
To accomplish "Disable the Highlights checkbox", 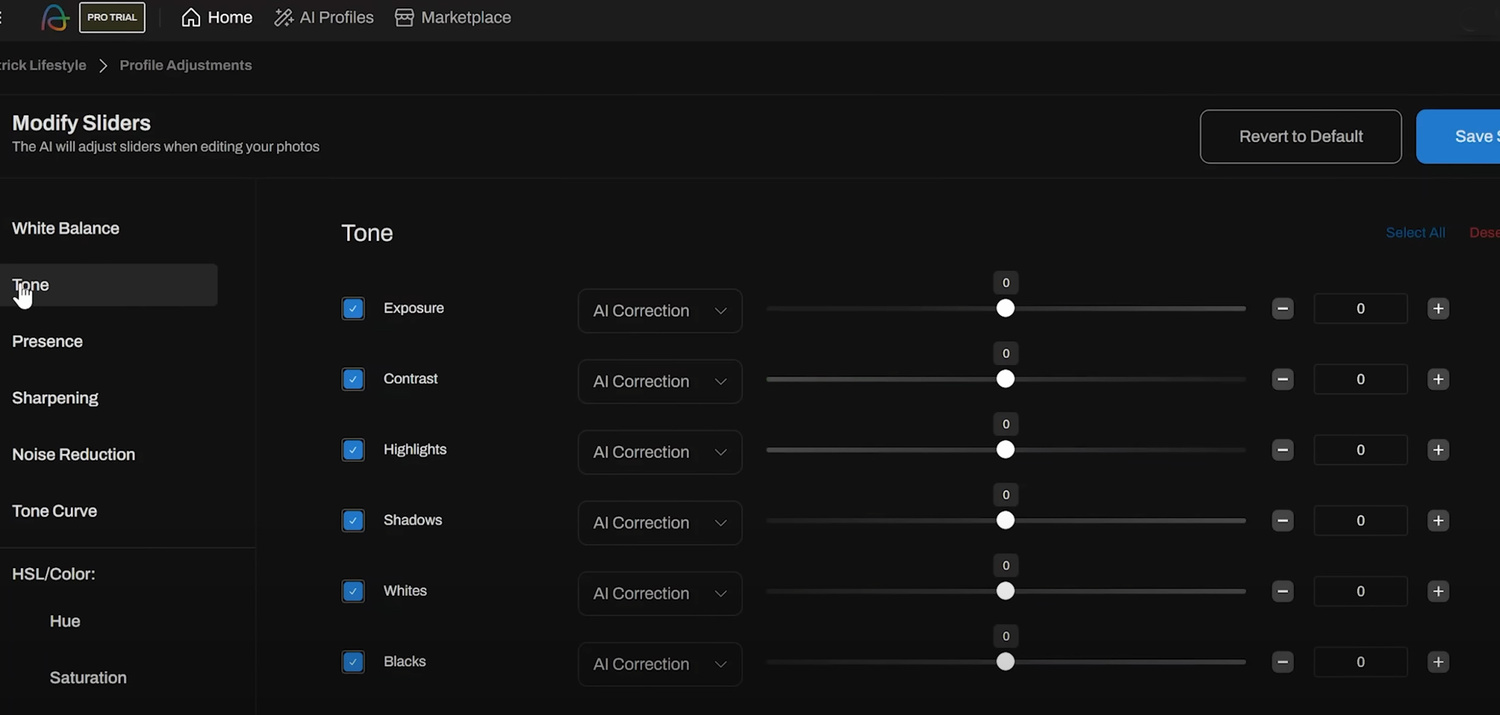I will coord(353,450).
